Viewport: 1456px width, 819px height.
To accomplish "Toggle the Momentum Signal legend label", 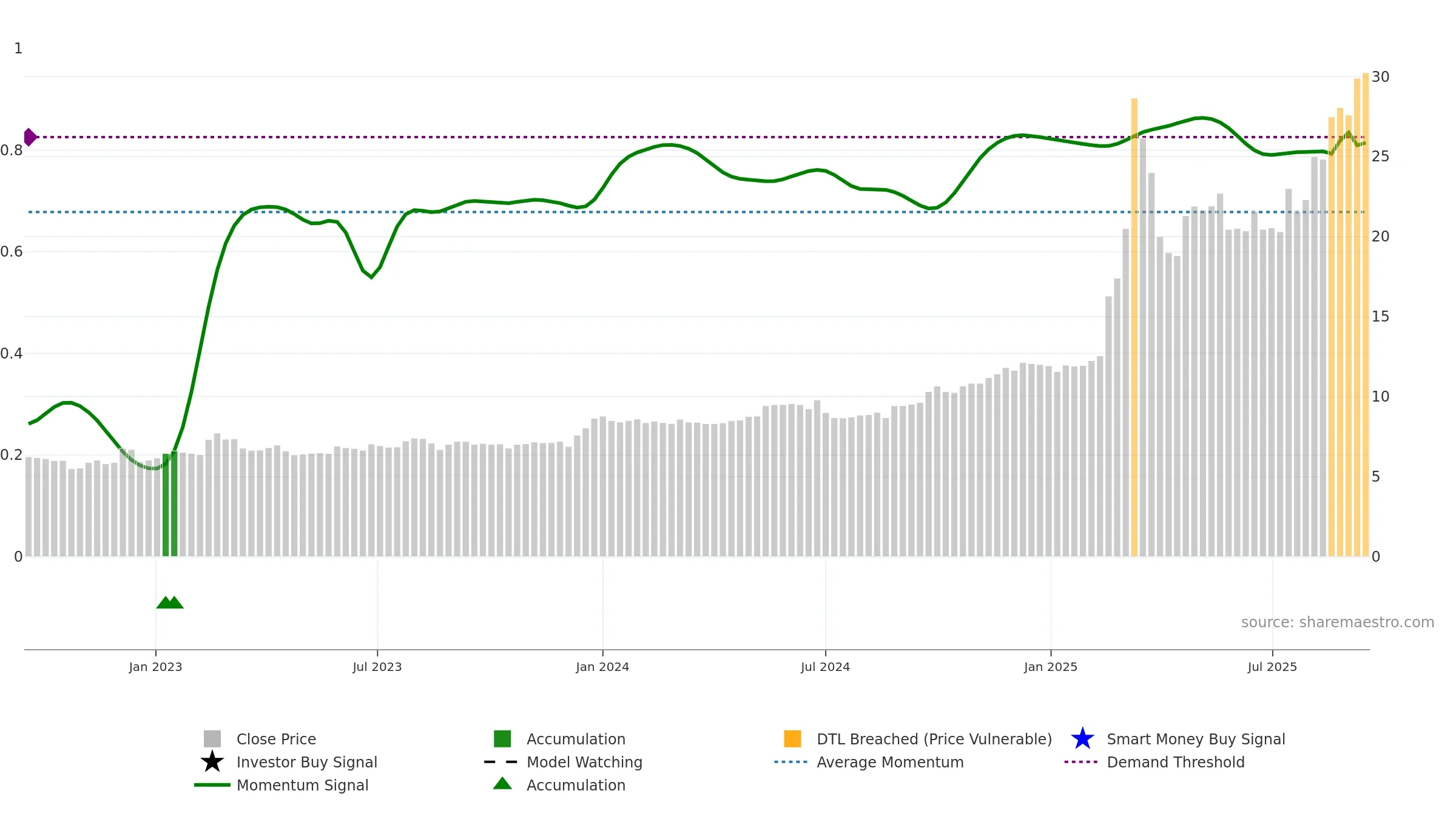I will (x=303, y=785).
